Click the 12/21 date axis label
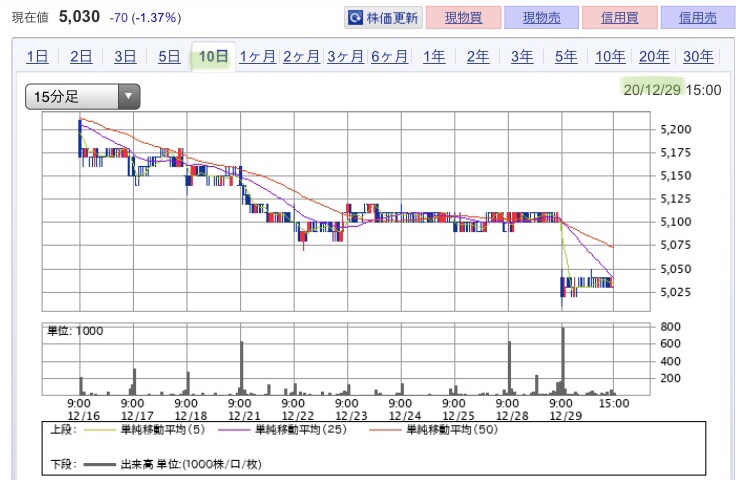This screenshot has height=480, width=749. [x=244, y=416]
